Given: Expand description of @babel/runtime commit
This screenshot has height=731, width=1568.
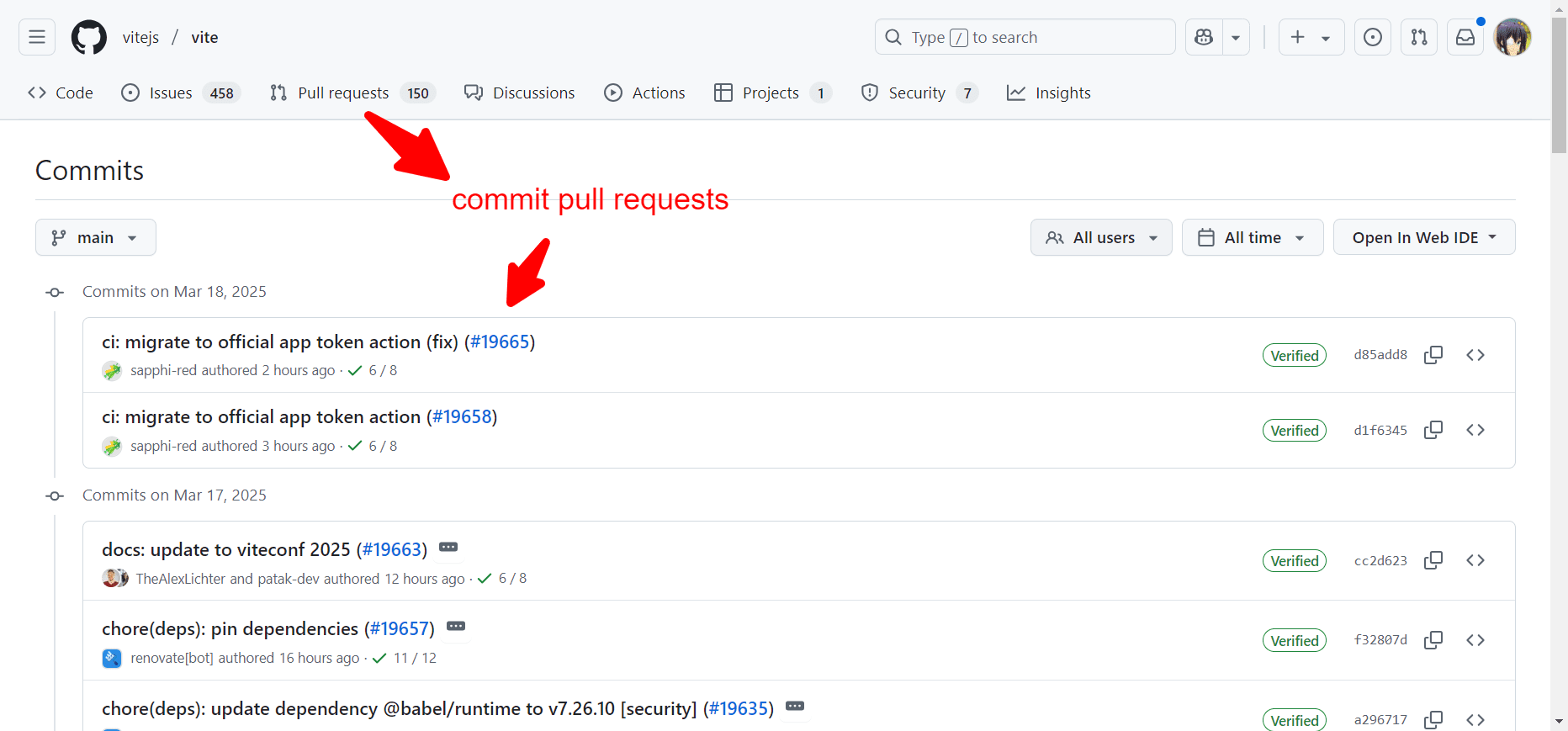Looking at the screenshot, I should point(795,706).
